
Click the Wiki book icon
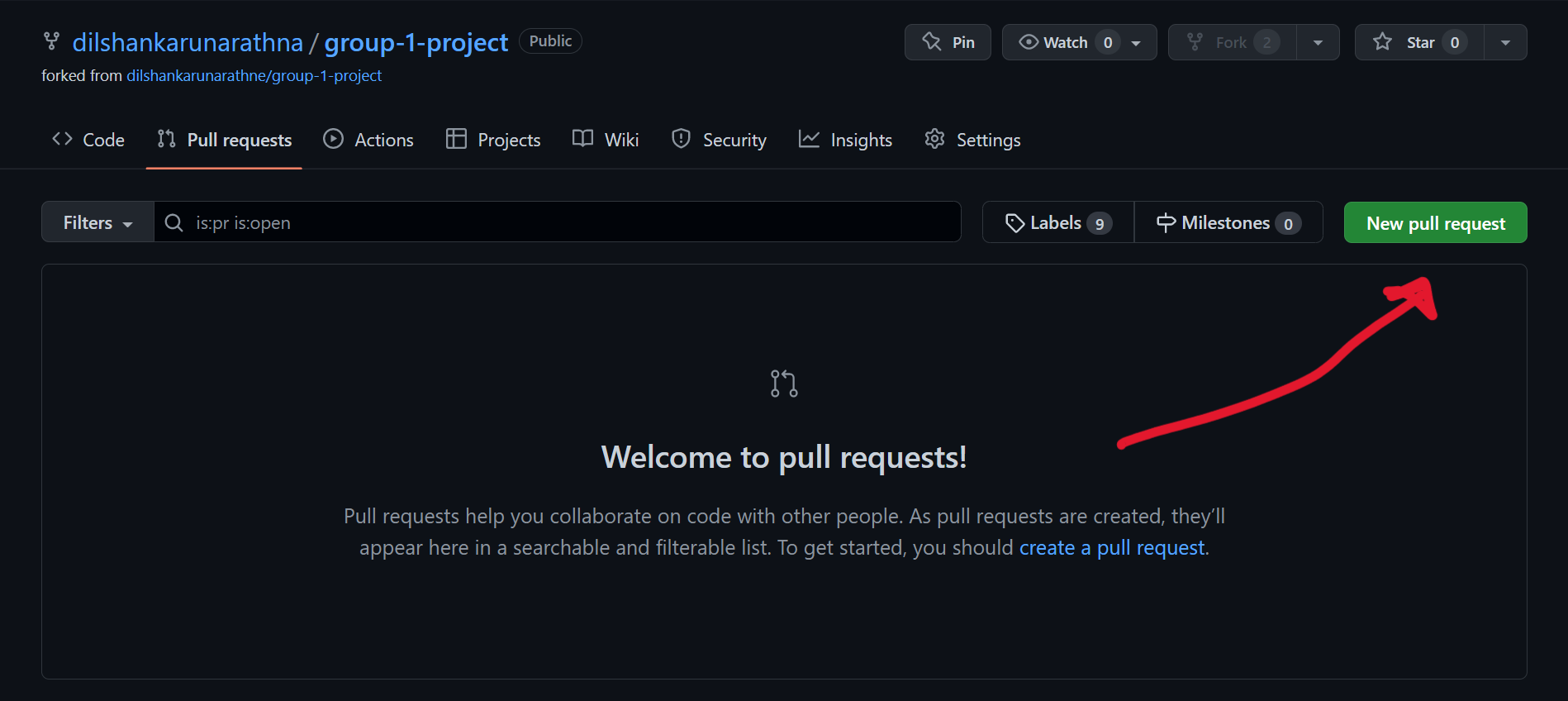pyautogui.click(x=582, y=139)
